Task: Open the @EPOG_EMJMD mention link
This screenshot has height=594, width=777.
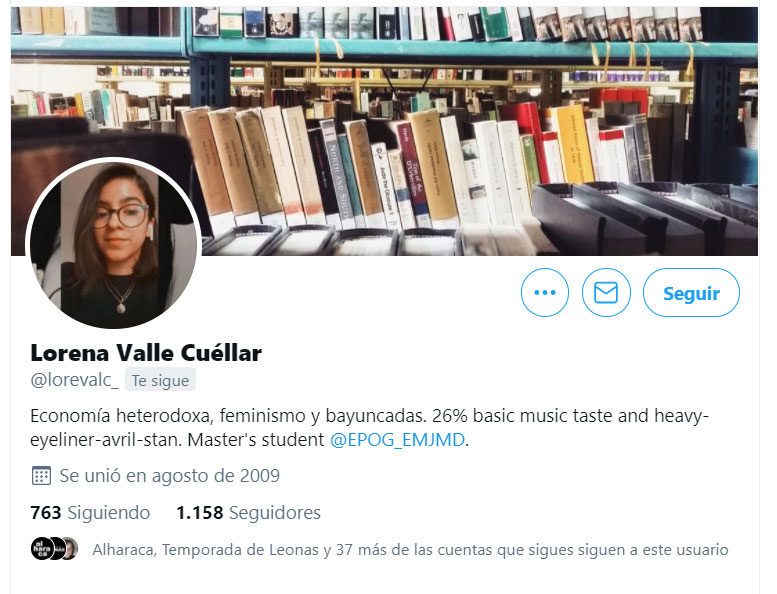Action: (x=397, y=439)
